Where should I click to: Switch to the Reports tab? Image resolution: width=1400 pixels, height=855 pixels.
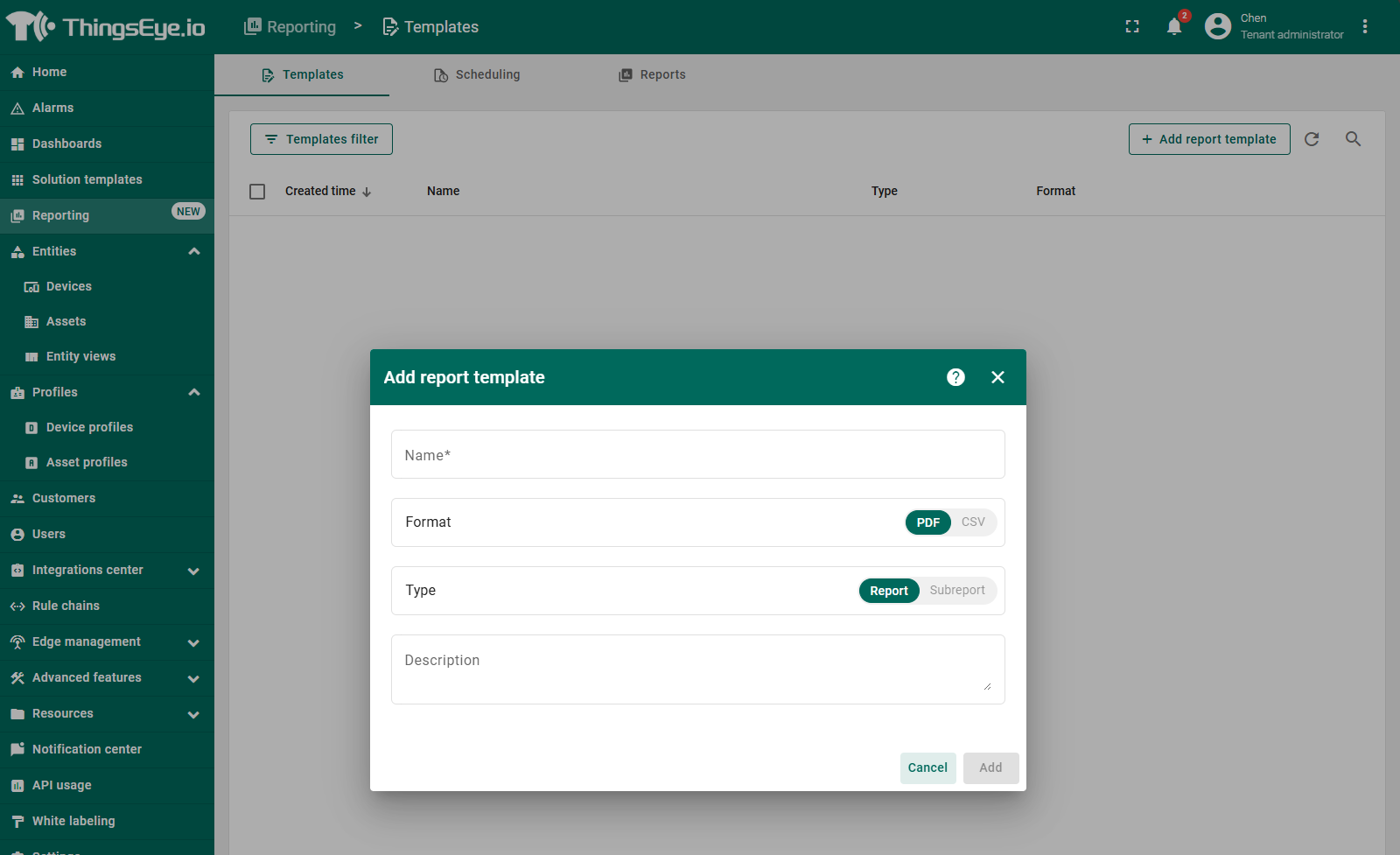point(652,75)
